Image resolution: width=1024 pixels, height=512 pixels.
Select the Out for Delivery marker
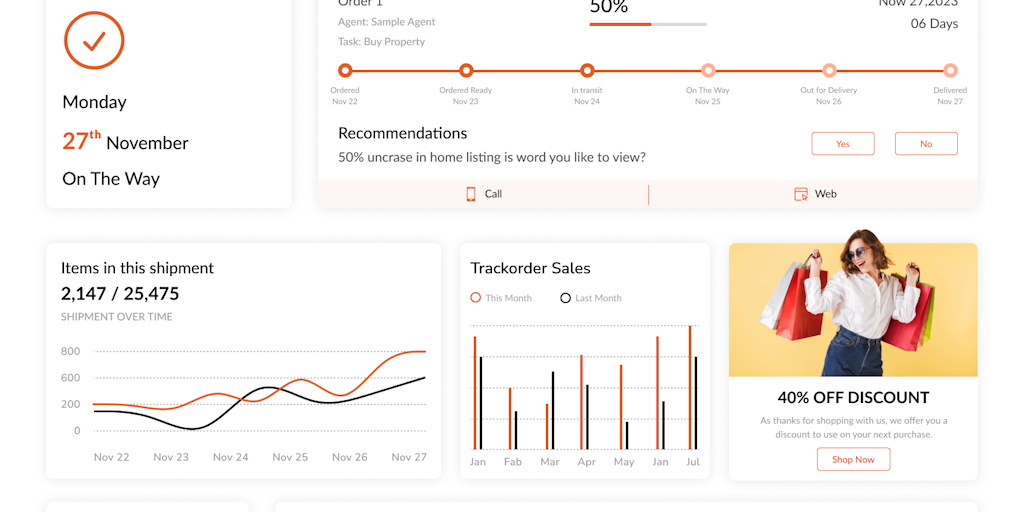pos(829,70)
